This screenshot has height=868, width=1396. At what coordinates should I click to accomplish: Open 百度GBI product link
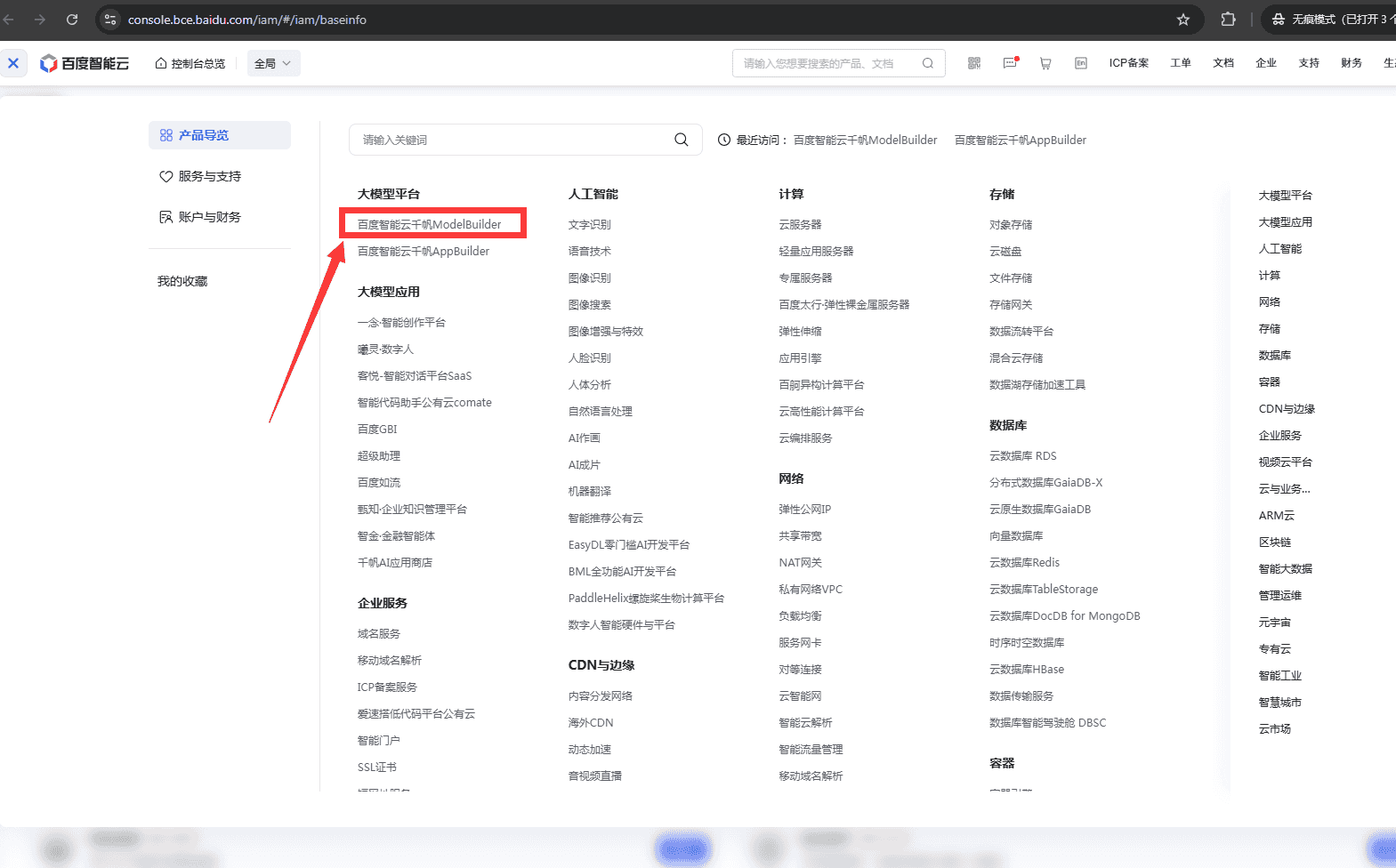[377, 429]
